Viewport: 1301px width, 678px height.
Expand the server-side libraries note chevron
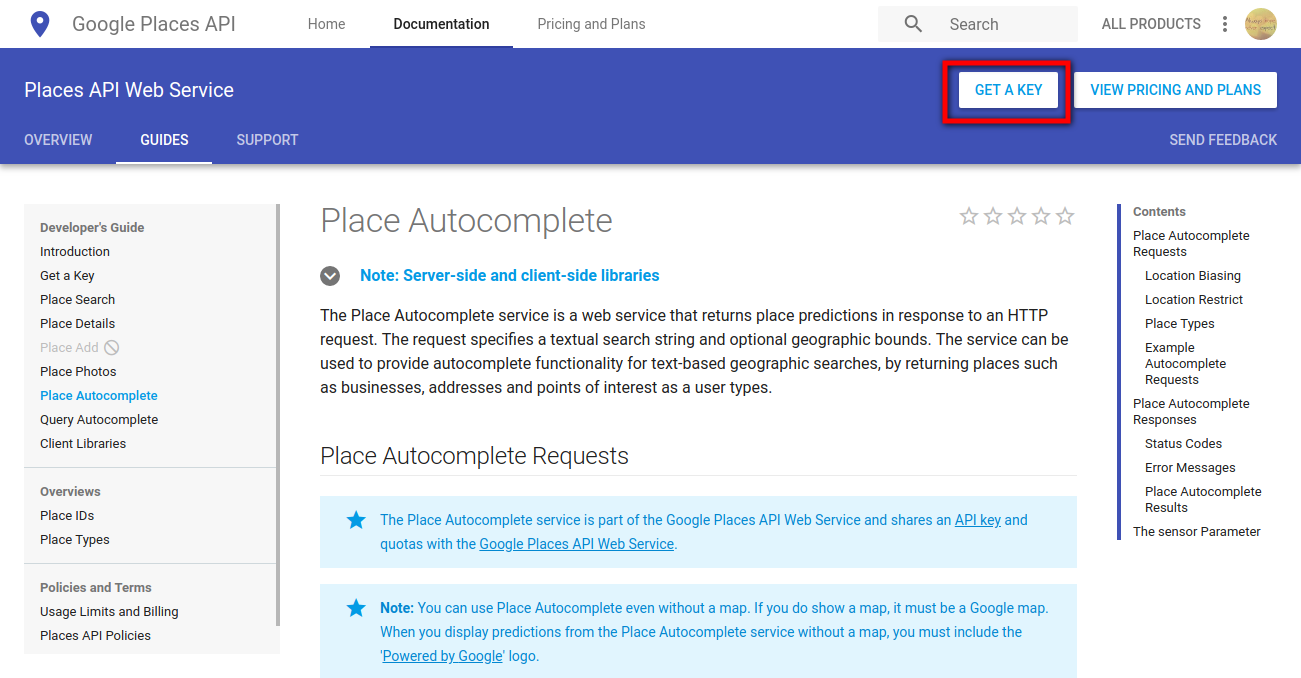pyautogui.click(x=330, y=276)
